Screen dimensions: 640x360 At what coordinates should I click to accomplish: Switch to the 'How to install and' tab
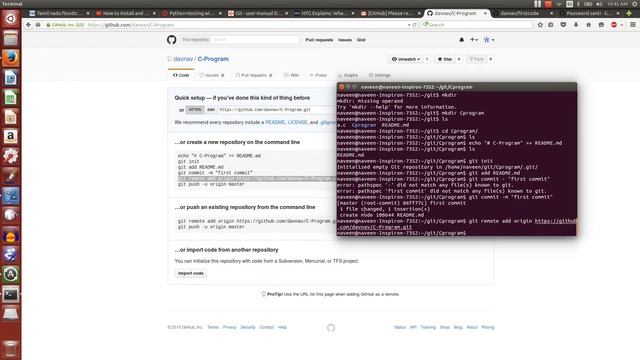[x=125, y=13]
